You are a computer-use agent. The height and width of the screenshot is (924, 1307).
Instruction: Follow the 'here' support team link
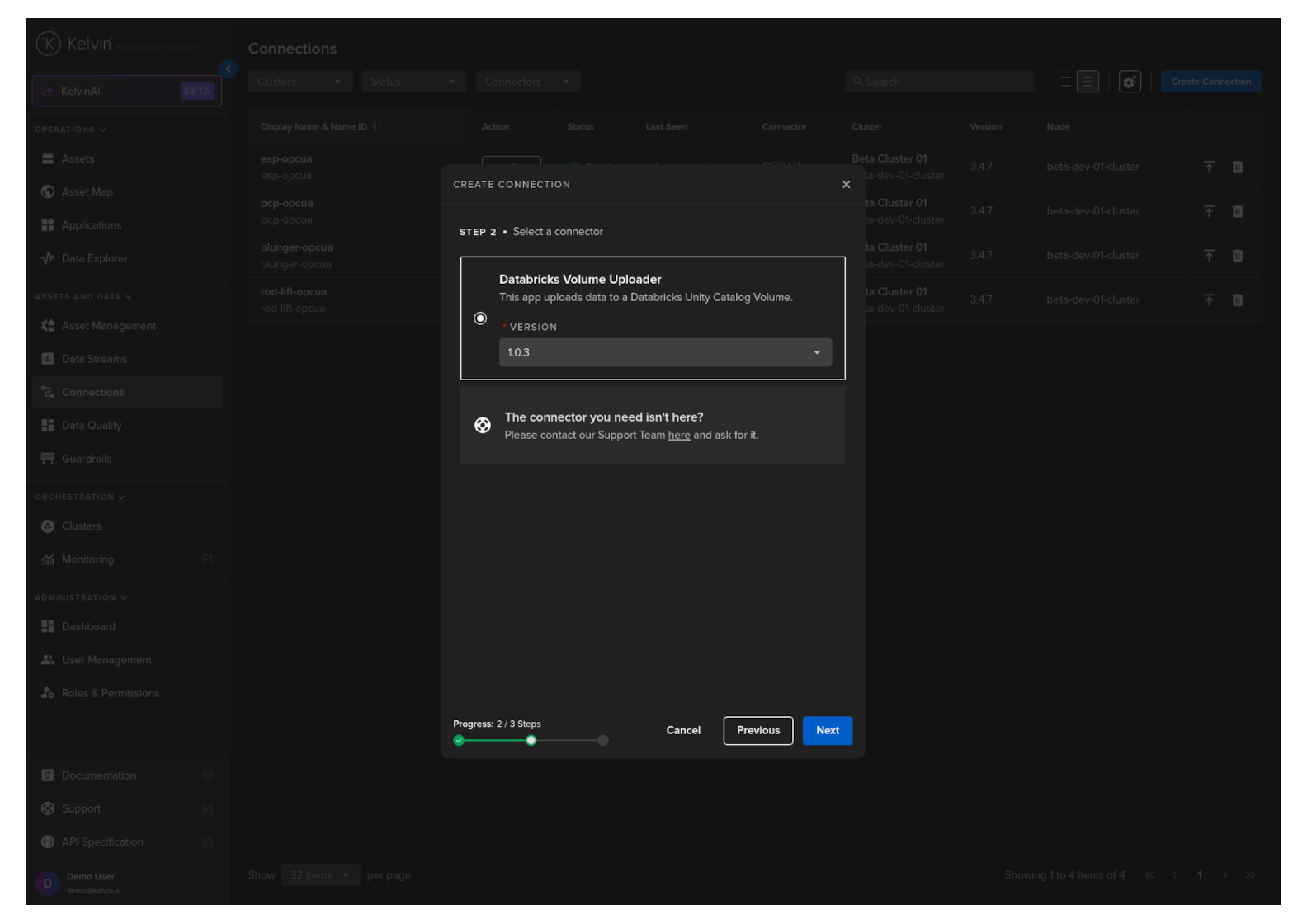(x=679, y=436)
